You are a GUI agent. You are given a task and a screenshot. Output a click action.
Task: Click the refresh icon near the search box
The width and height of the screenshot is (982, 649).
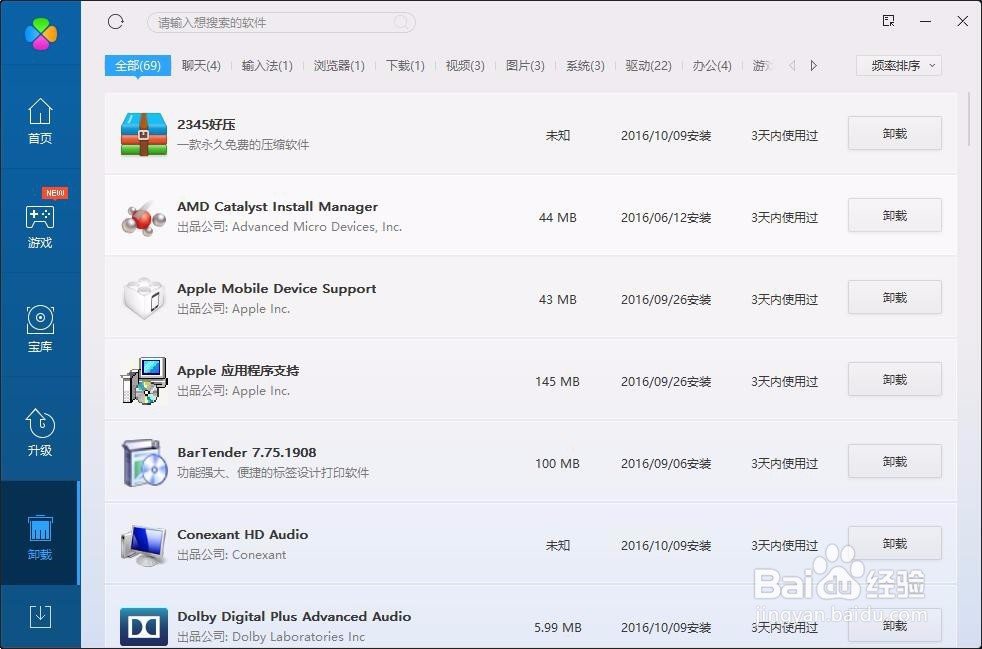tap(115, 21)
